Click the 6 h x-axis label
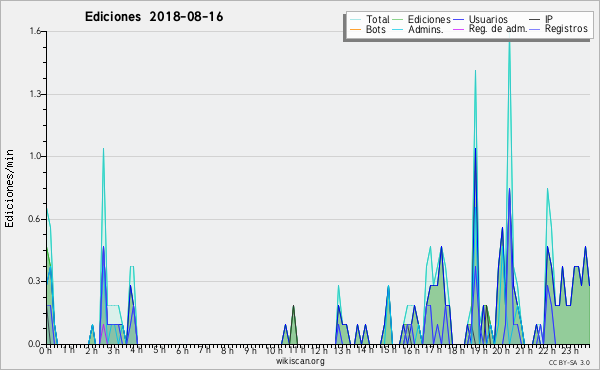 coord(182,350)
